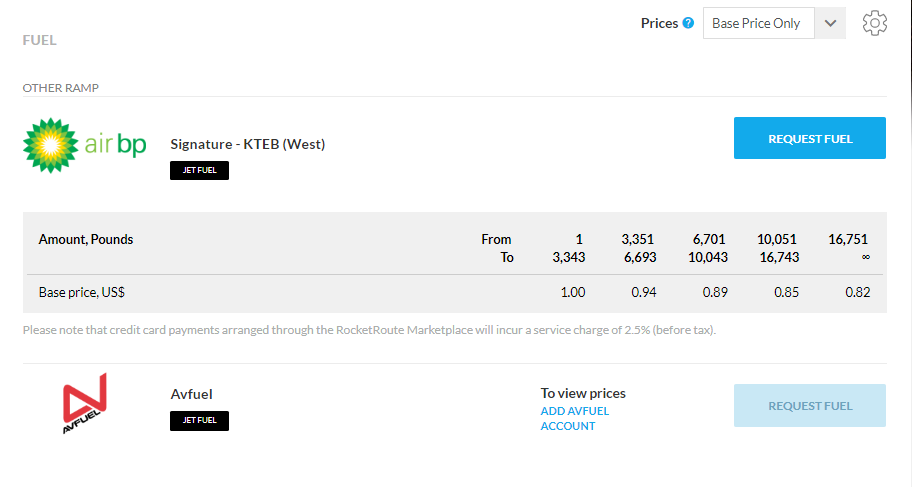Click the 1.00 base price cell

pos(573,293)
